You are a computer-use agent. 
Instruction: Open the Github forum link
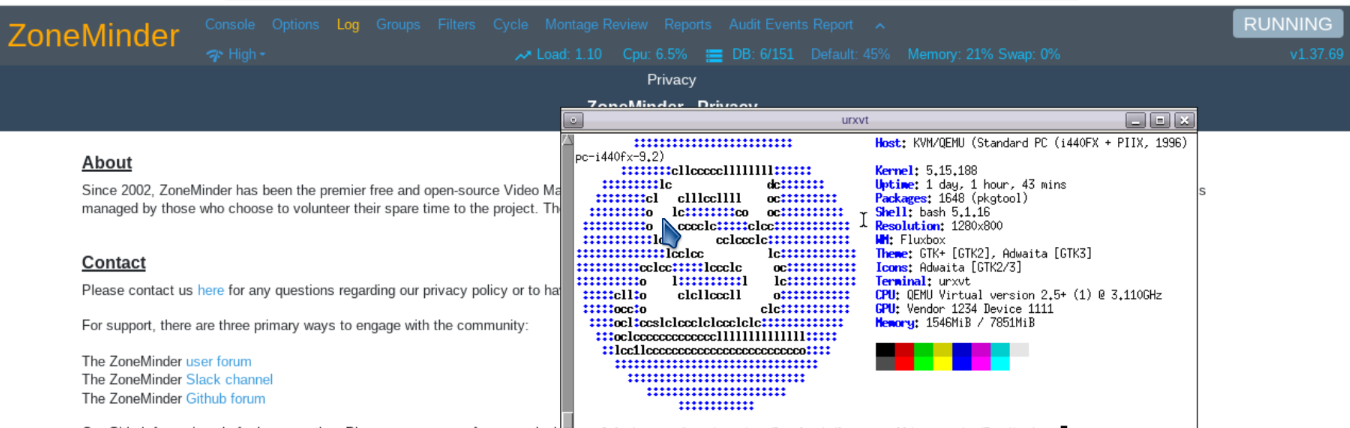tap(226, 398)
